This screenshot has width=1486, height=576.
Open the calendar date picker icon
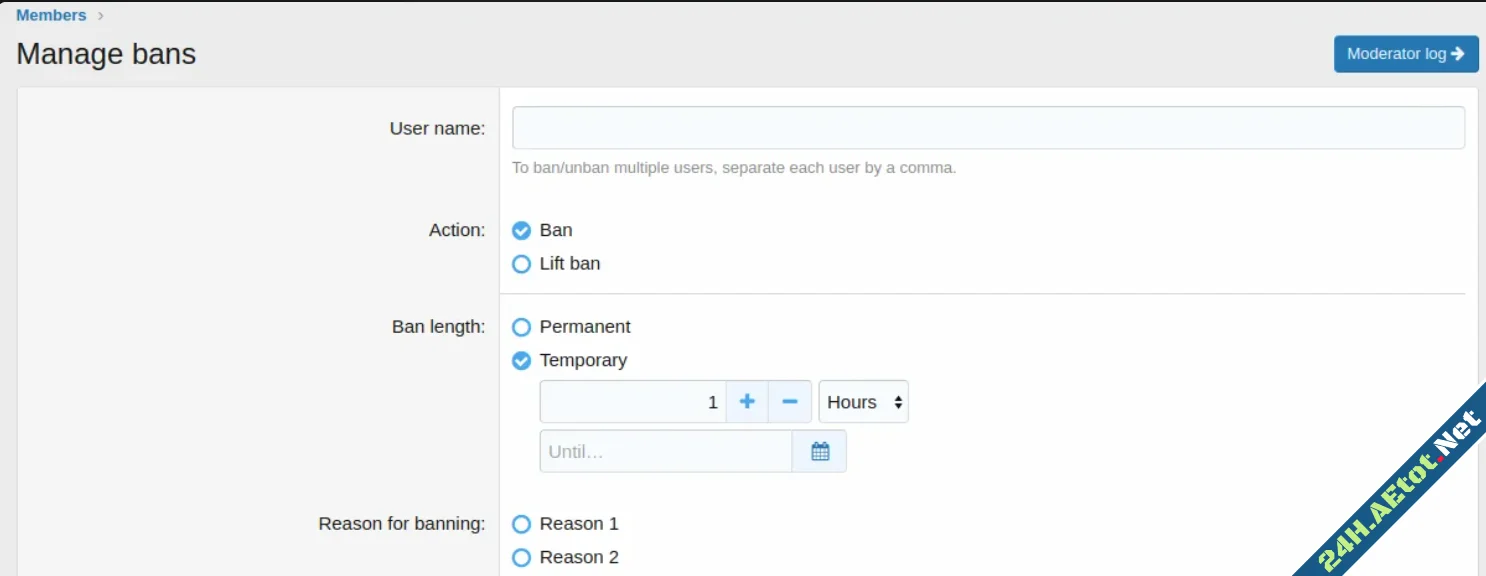[x=820, y=452]
